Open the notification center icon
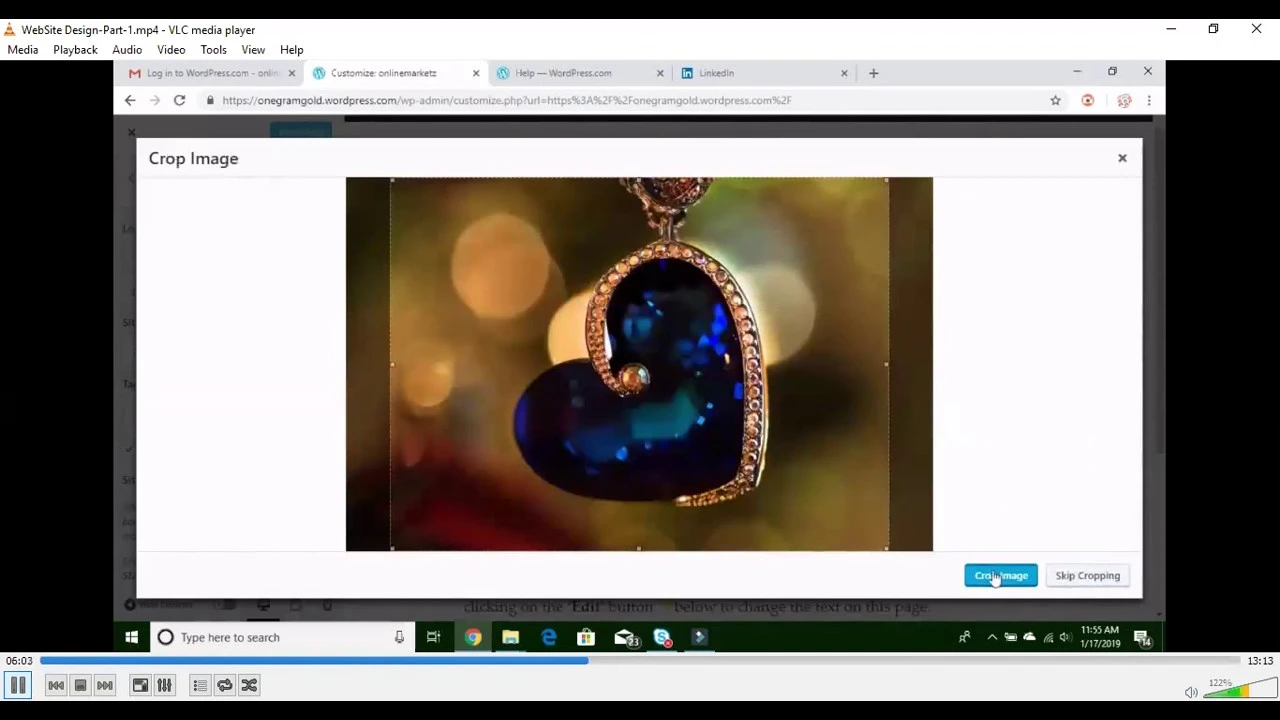This screenshot has height=720, width=1280. 1143,639
